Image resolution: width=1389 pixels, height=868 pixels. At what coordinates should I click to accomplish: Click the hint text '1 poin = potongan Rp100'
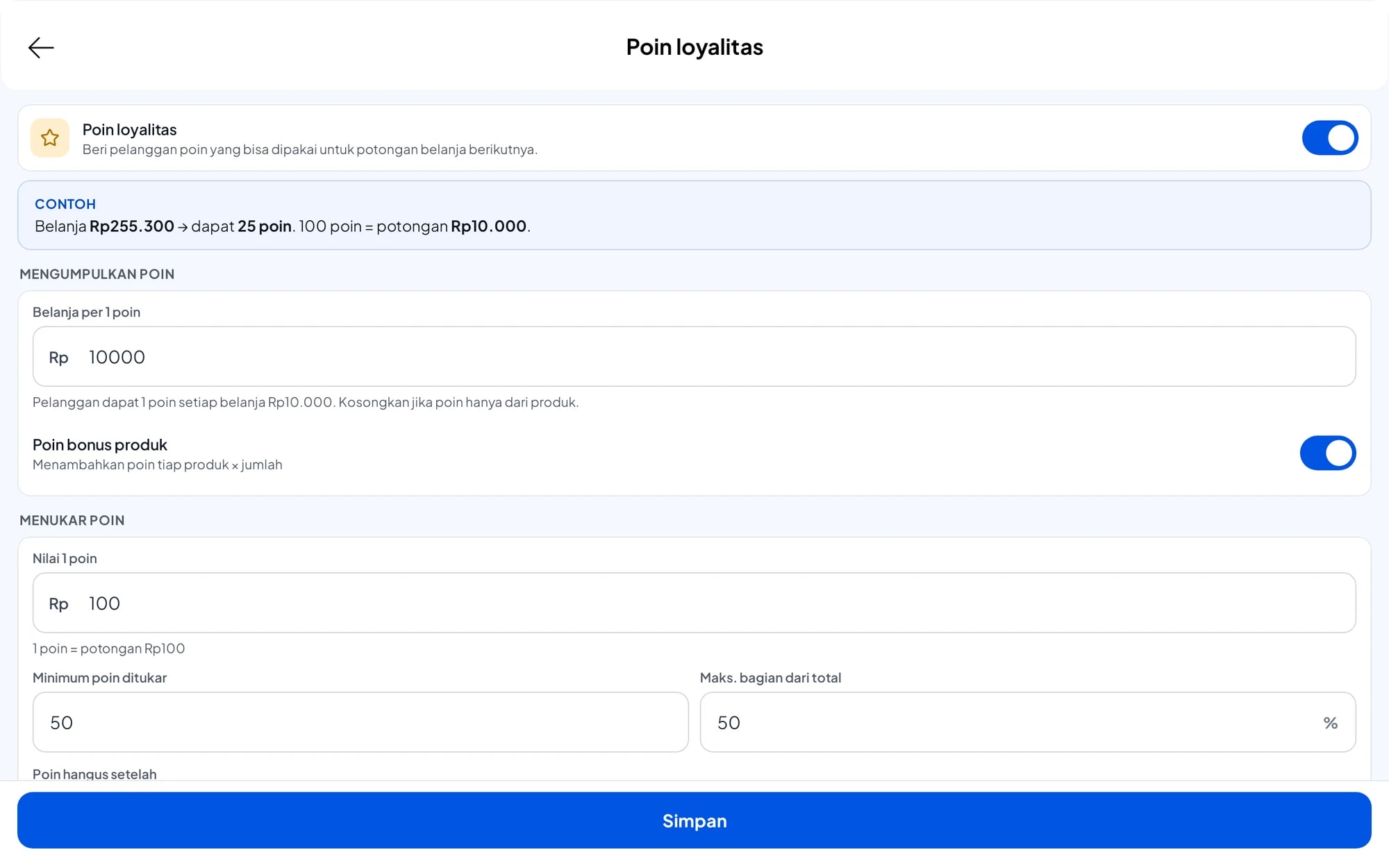109,649
